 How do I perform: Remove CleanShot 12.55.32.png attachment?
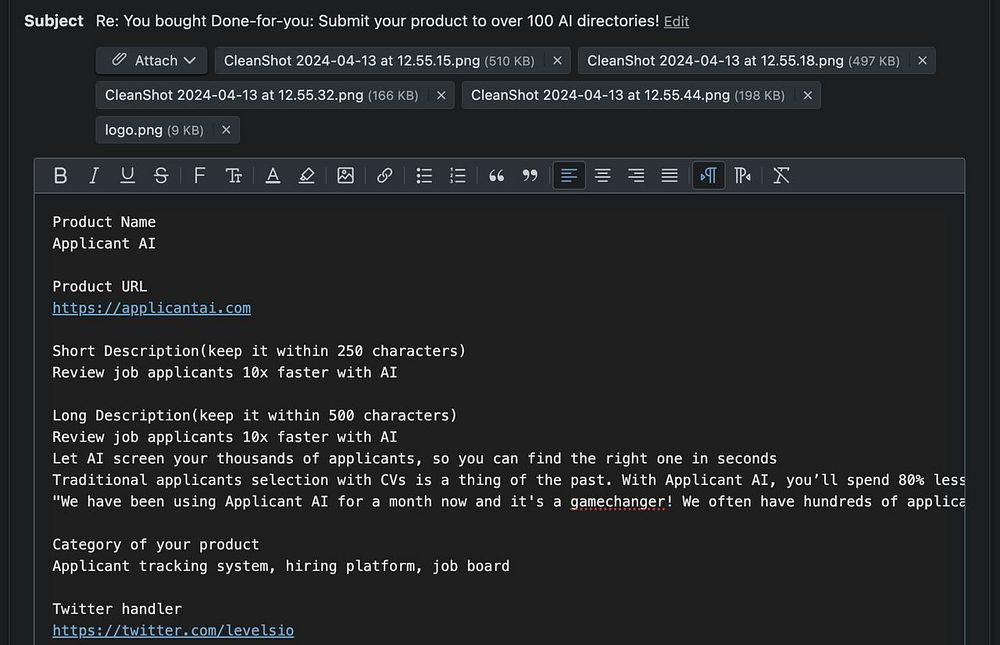[x=441, y=95]
